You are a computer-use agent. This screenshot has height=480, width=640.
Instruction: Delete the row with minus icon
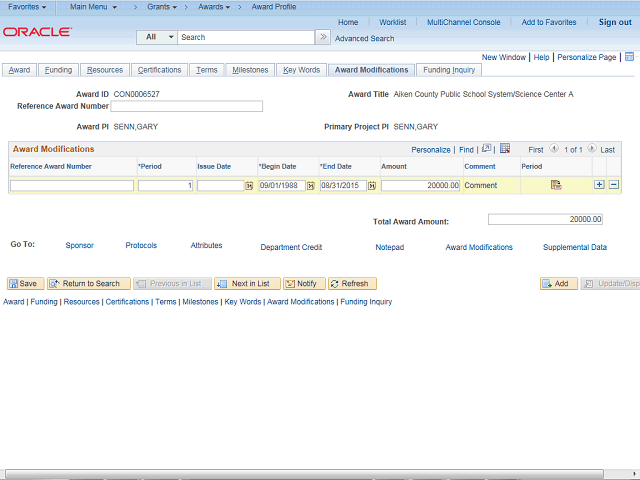pos(613,184)
